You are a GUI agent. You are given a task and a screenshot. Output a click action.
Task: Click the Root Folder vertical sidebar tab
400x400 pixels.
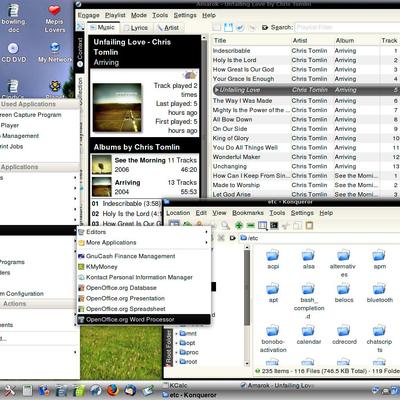click(x=169, y=348)
